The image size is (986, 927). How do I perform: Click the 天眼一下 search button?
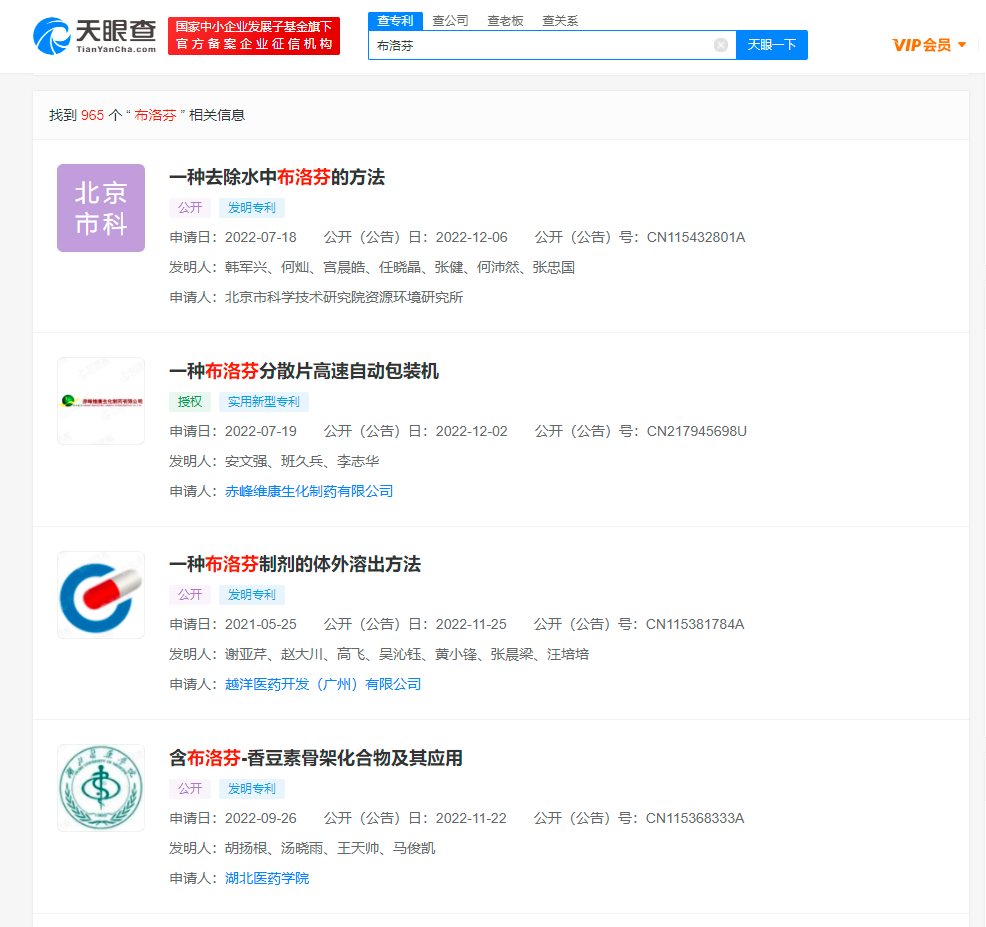tap(771, 44)
